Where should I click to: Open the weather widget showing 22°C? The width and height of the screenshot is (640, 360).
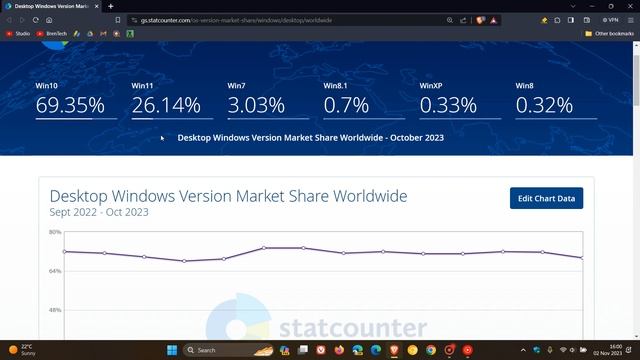[x=23, y=350]
